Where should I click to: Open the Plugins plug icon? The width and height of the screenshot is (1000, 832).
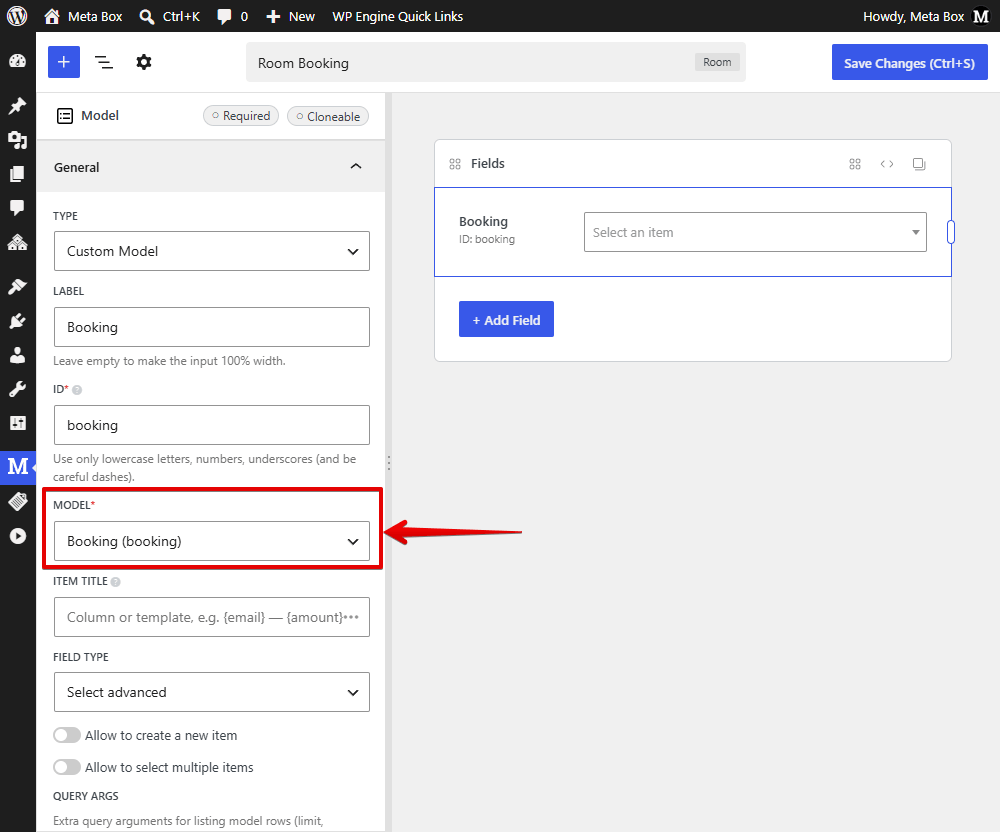click(17, 321)
